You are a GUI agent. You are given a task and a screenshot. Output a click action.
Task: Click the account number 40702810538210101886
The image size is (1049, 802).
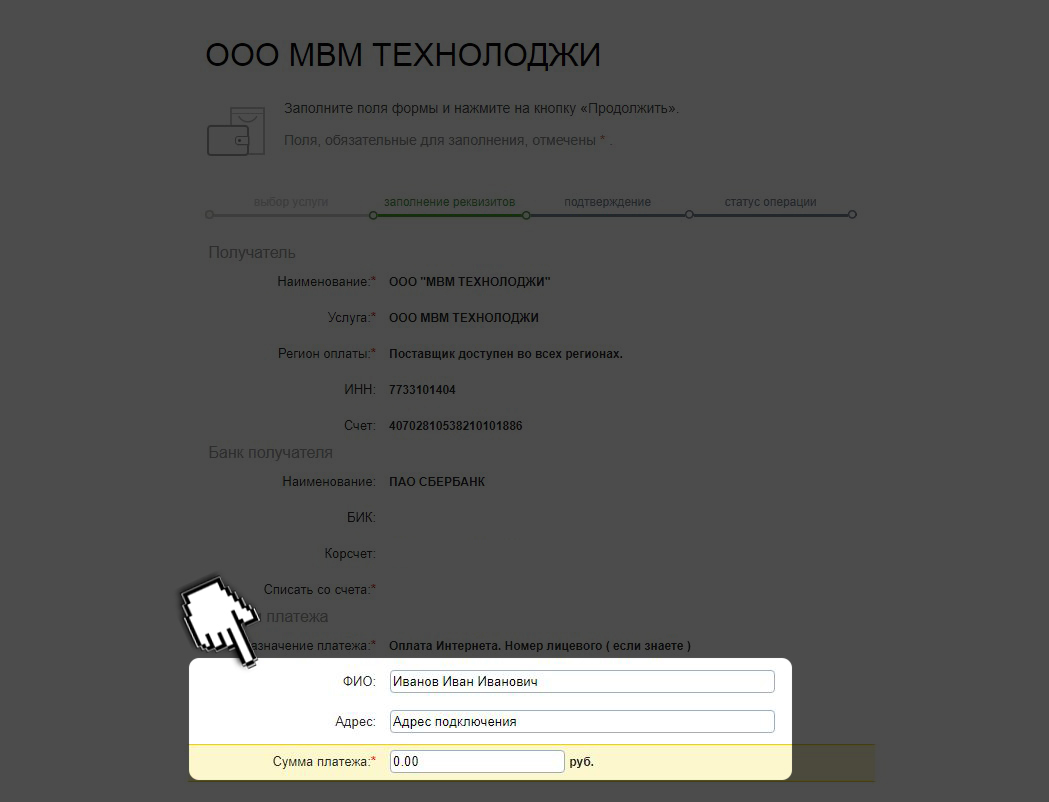456,426
